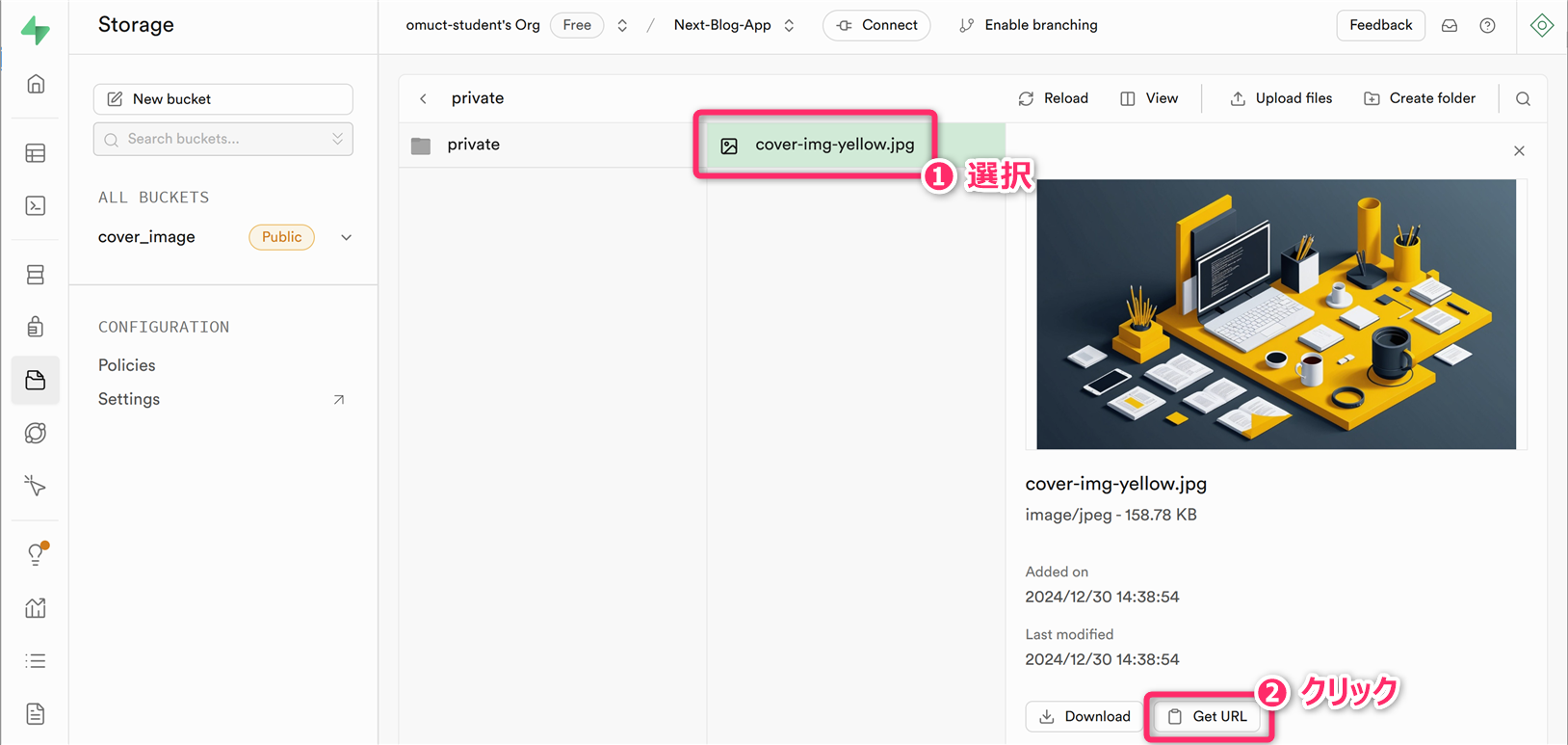Image resolution: width=1568 pixels, height=745 pixels.
Task: Open the Next-Blog-App project switcher
Action: pyautogui.click(x=789, y=26)
